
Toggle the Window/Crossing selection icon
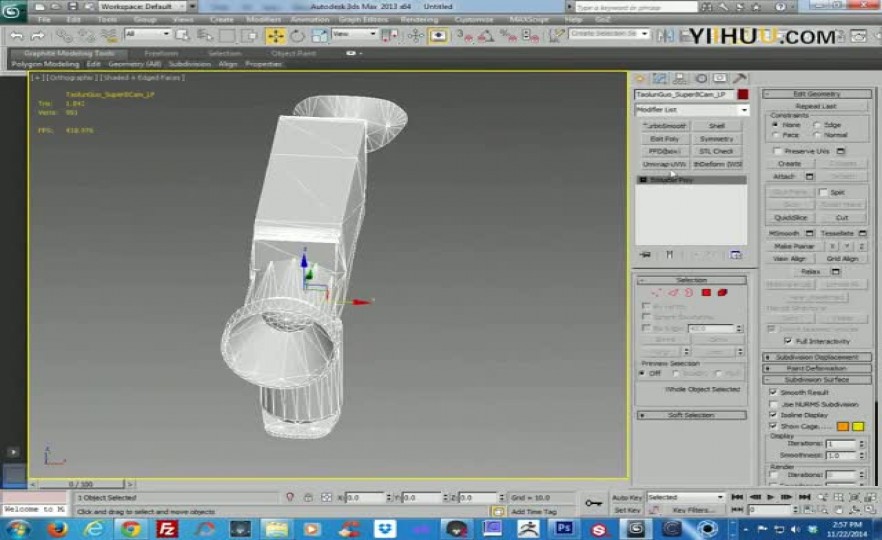249,36
